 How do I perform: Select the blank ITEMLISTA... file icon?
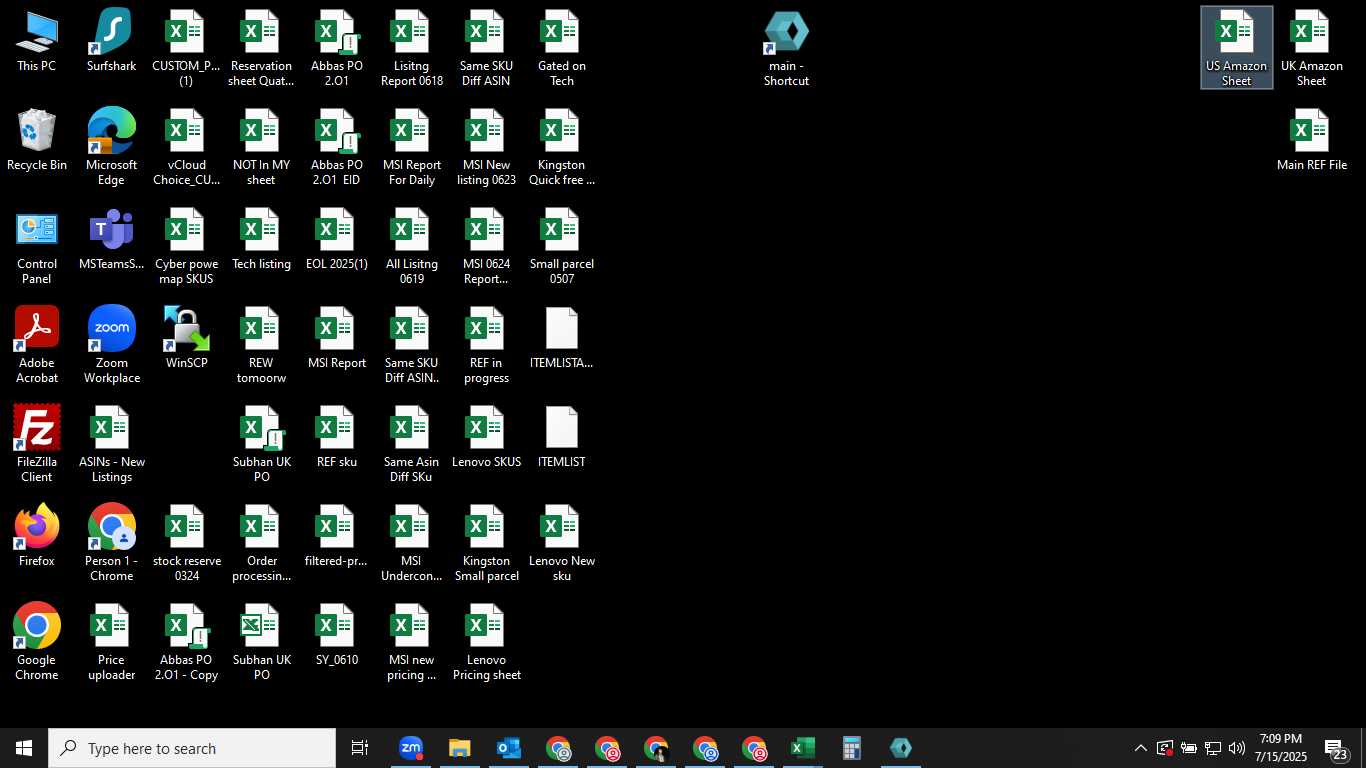[561, 339]
